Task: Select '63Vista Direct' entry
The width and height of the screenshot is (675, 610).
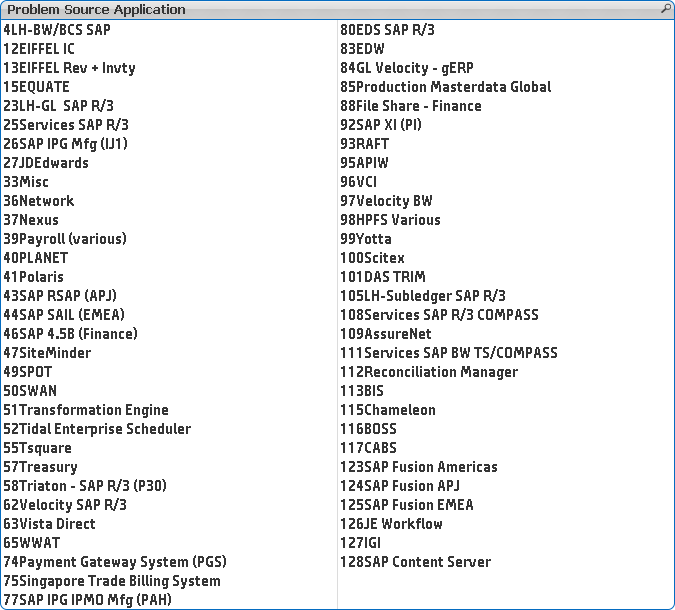Action: tap(169, 523)
